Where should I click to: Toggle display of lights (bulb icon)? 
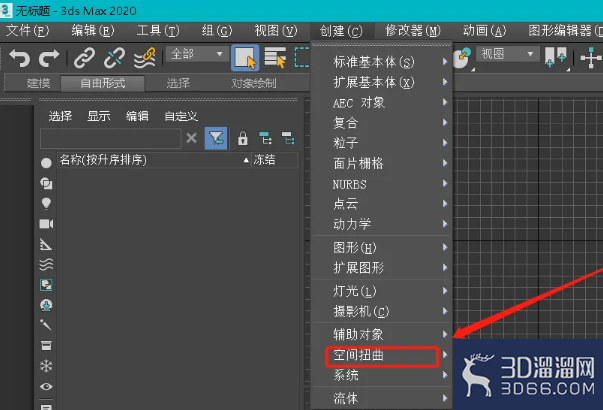tap(46, 203)
